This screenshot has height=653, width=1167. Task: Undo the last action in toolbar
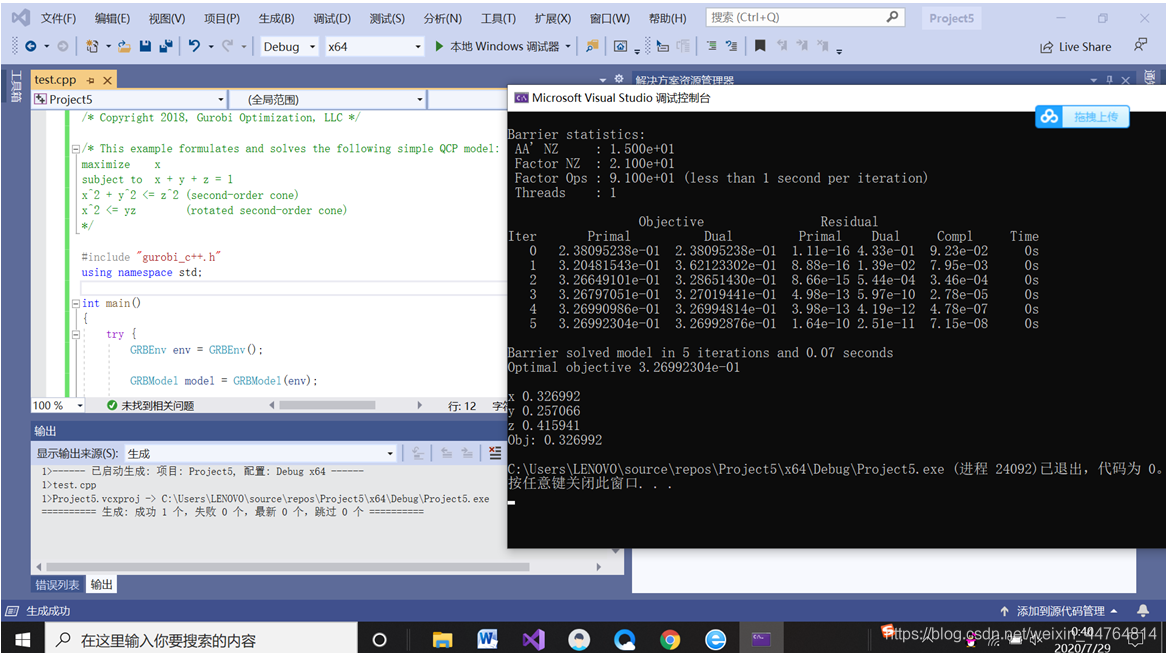pyautogui.click(x=194, y=46)
